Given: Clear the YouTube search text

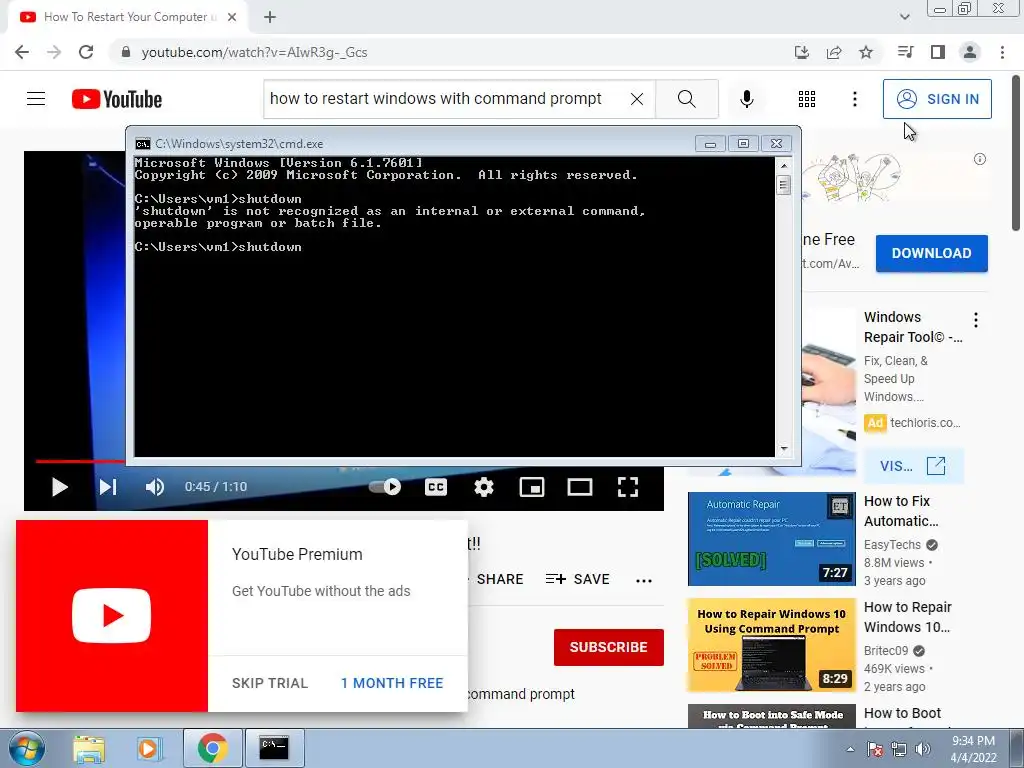Looking at the screenshot, I should point(637,99).
